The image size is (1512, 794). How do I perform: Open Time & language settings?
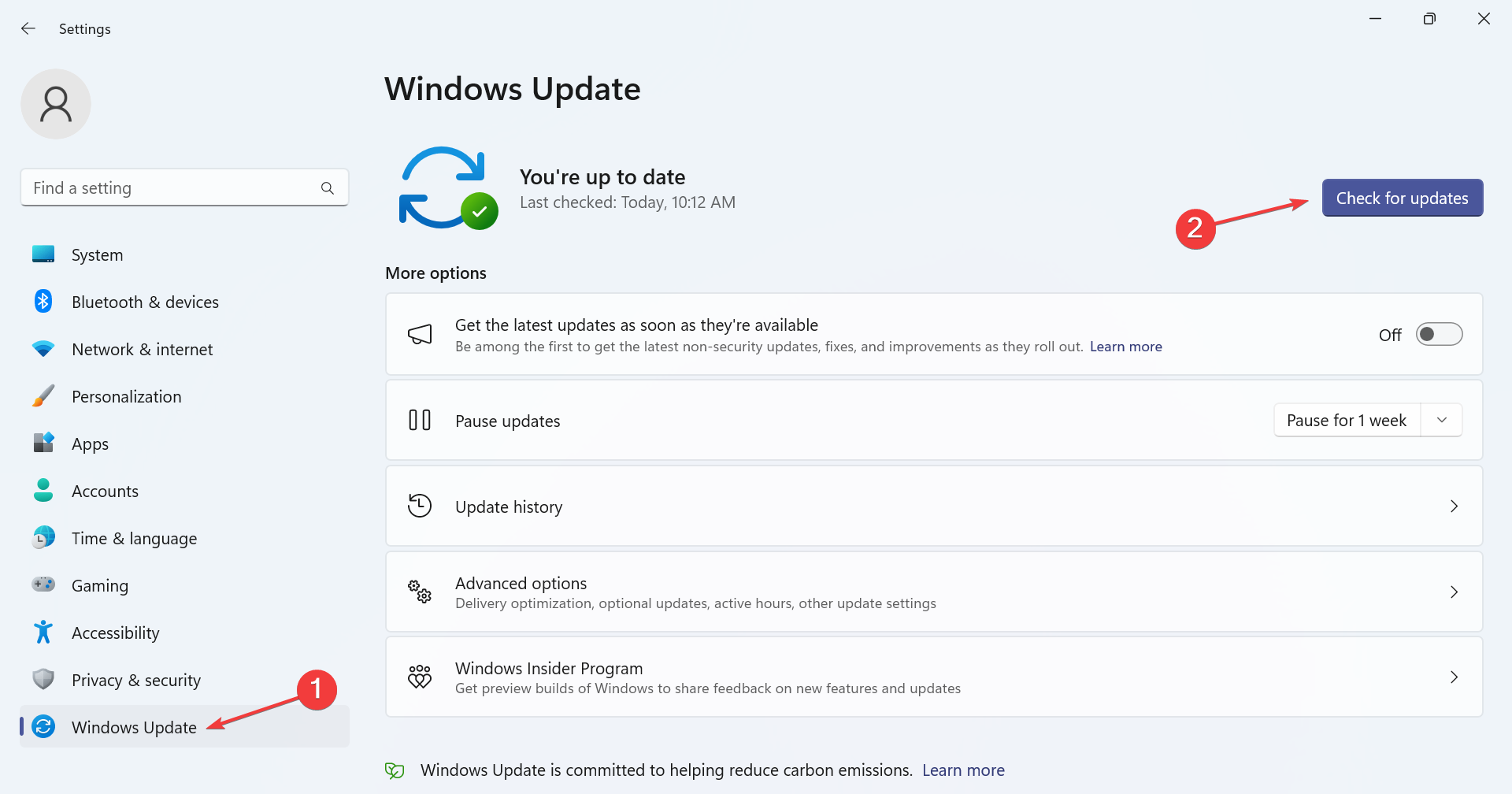pos(184,538)
